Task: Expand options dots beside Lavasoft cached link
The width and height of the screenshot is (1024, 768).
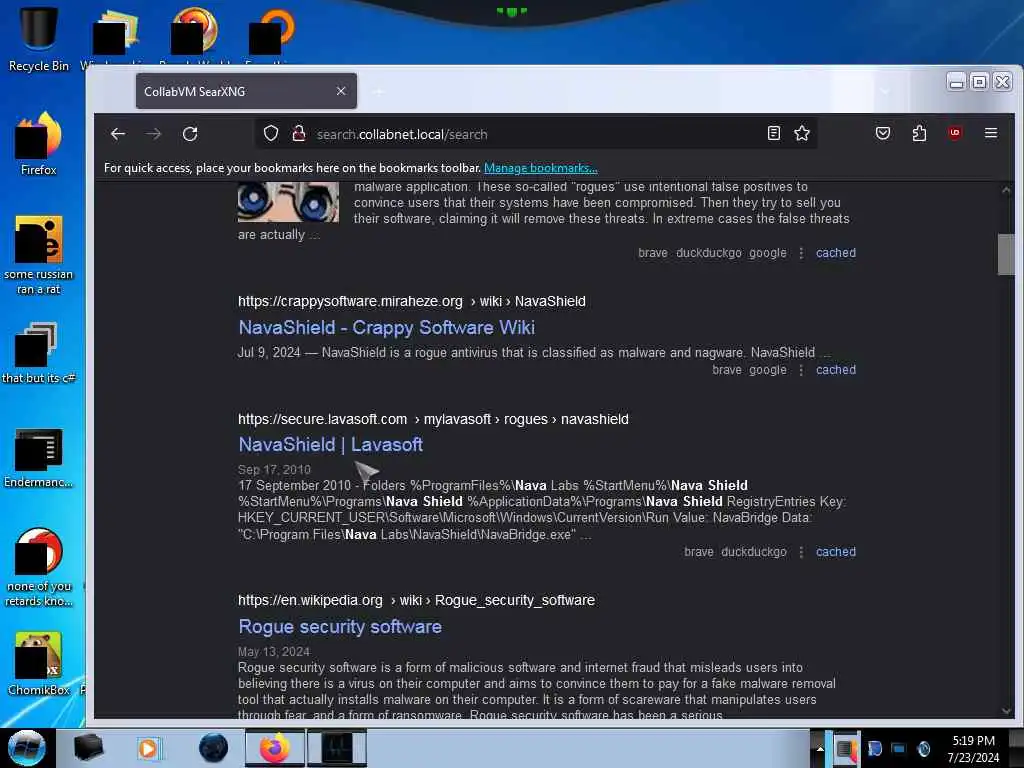Action: [801, 552]
